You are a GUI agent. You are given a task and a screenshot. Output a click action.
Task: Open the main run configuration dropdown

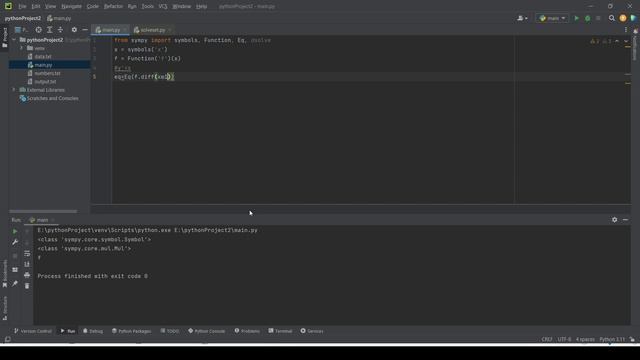click(x=552, y=18)
